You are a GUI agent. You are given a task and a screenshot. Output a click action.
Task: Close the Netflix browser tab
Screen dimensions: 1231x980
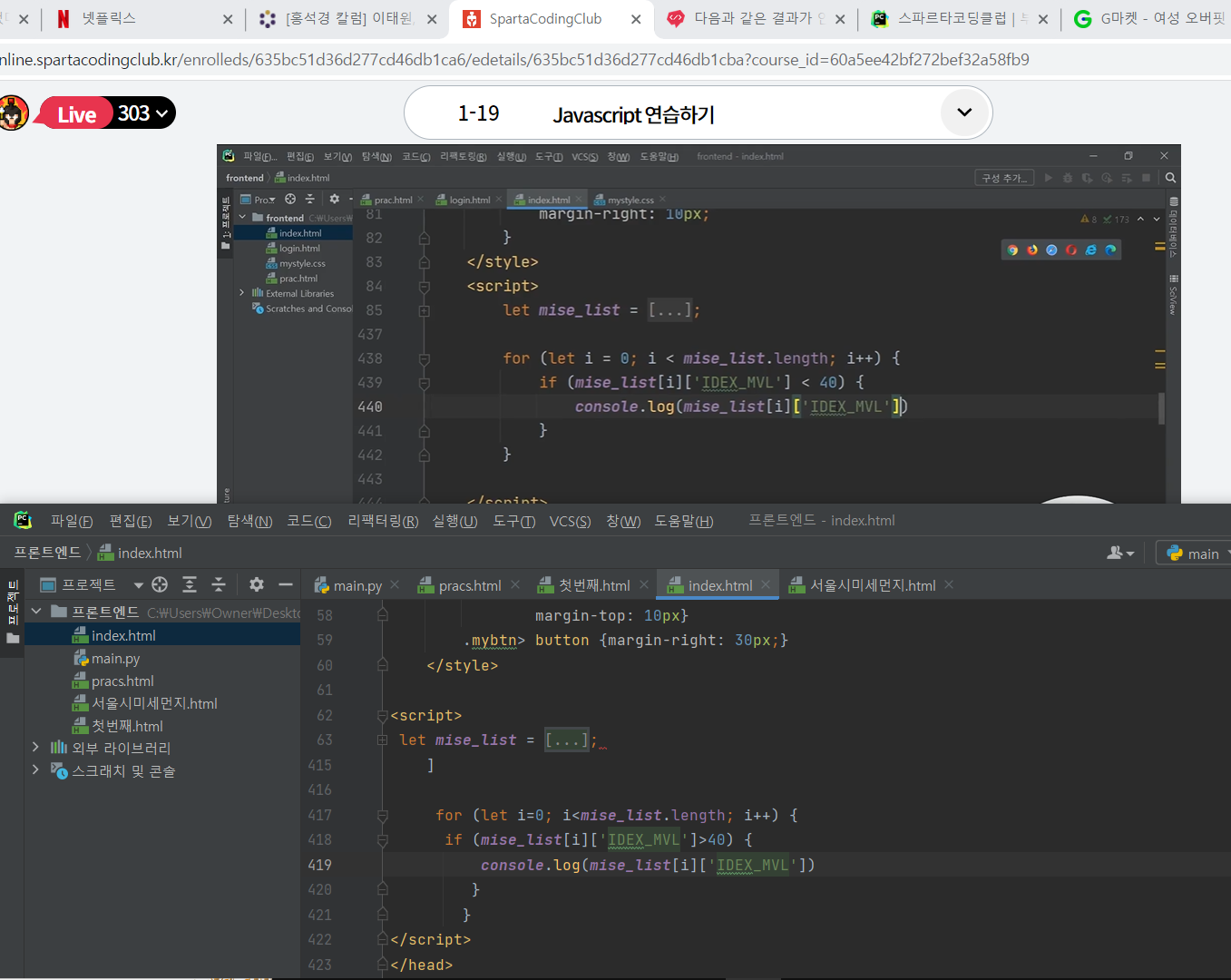tap(227, 19)
